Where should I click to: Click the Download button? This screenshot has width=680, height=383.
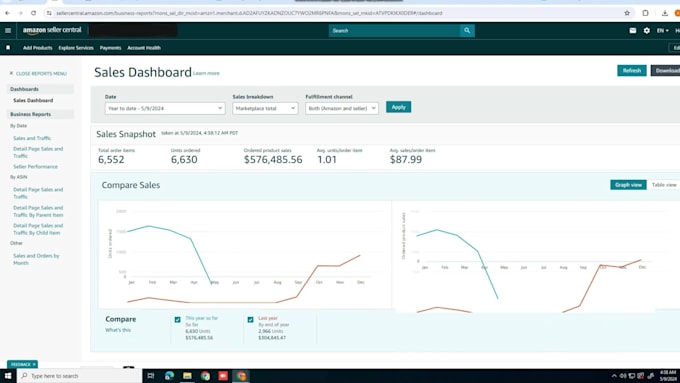tap(666, 70)
